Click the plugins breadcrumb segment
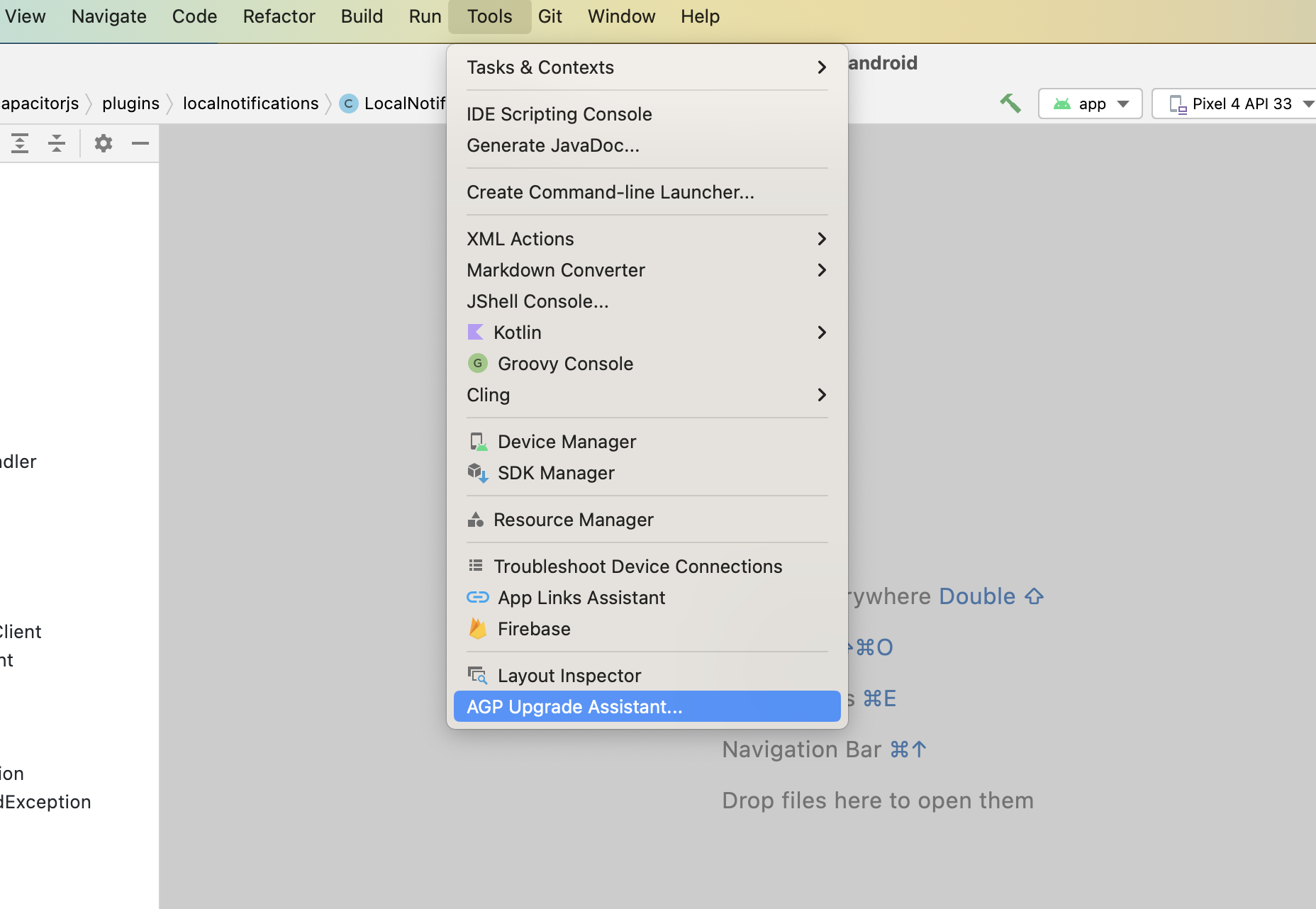This screenshot has height=909, width=1316. pos(130,104)
